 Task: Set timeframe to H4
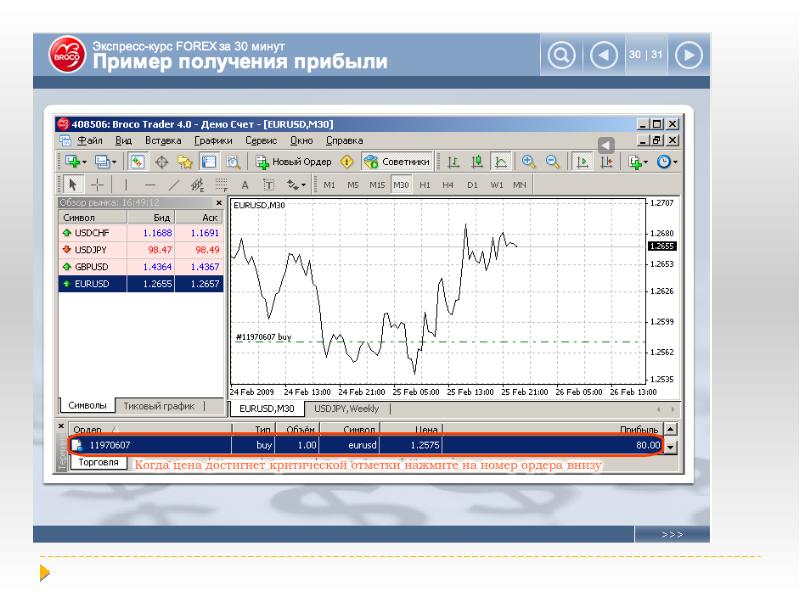click(x=448, y=185)
